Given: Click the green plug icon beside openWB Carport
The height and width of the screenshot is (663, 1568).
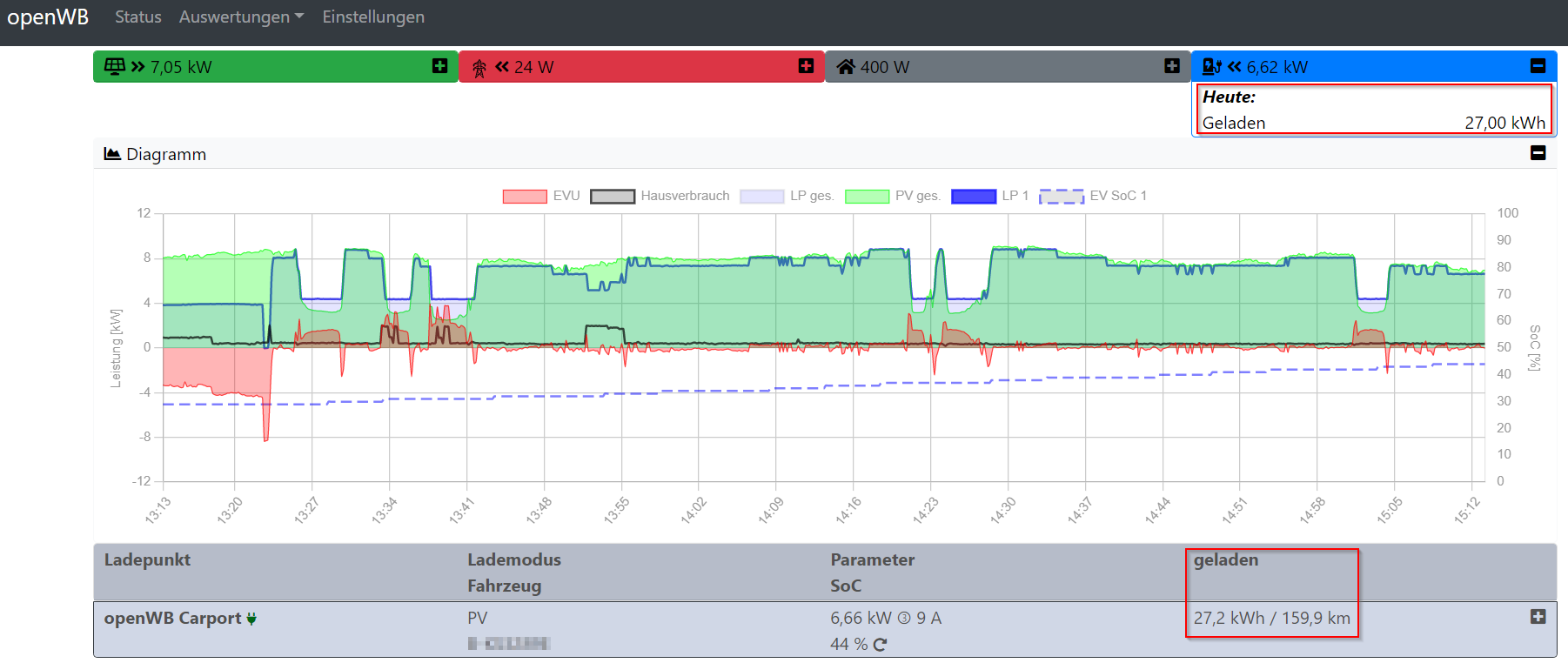Looking at the screenshot, I should (x=251, y=619).
